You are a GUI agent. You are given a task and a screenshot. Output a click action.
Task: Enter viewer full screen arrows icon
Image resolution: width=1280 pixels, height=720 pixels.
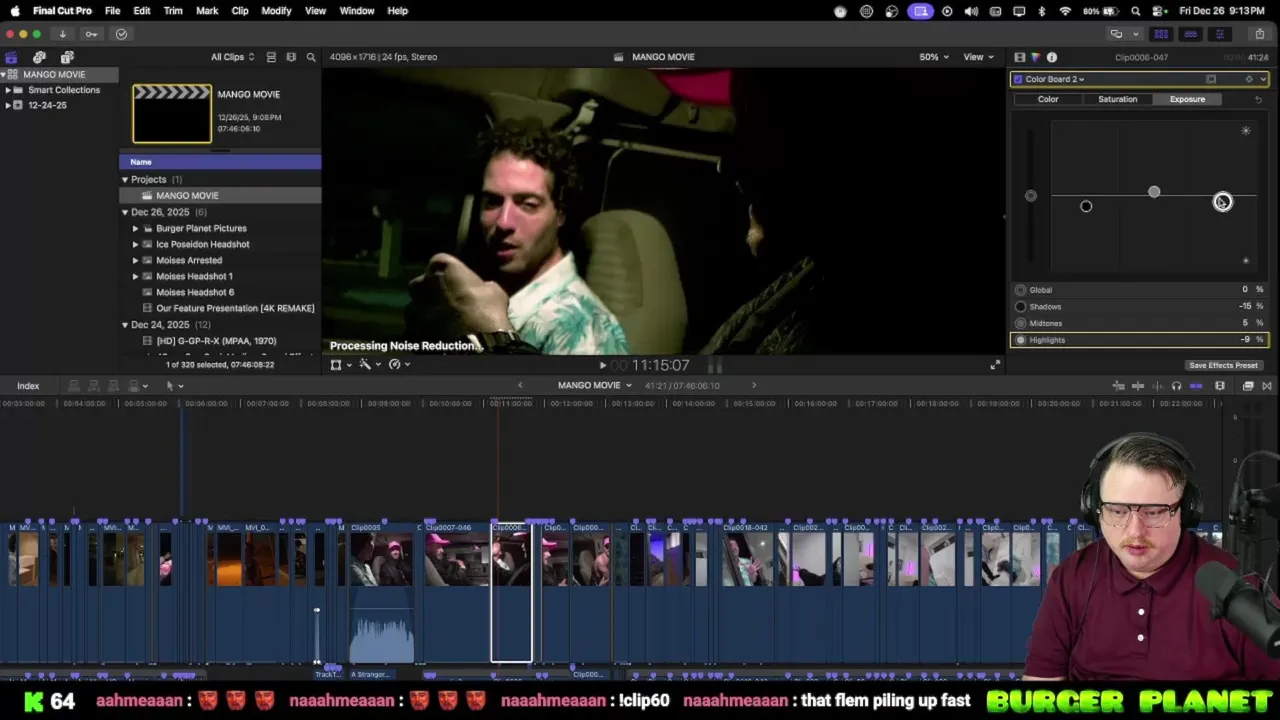995,365
